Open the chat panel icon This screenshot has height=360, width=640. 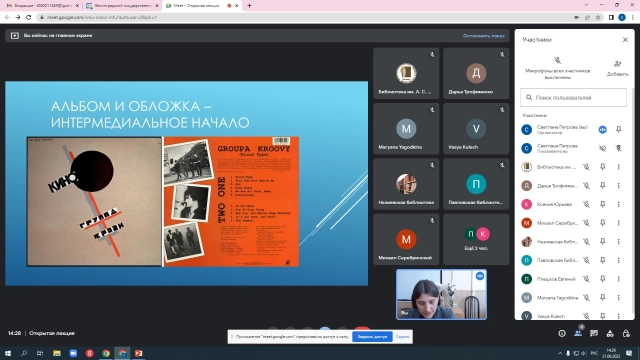pos(594,333)
